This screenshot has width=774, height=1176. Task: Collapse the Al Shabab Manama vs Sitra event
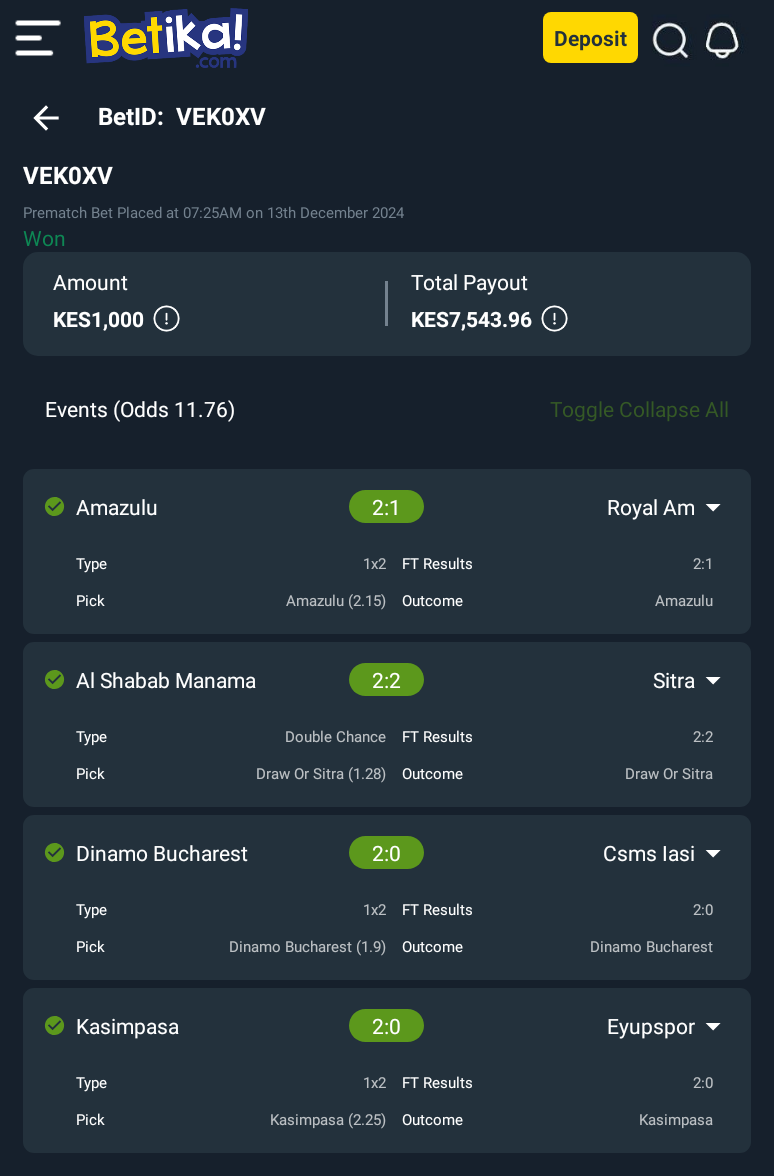(713, 680)
